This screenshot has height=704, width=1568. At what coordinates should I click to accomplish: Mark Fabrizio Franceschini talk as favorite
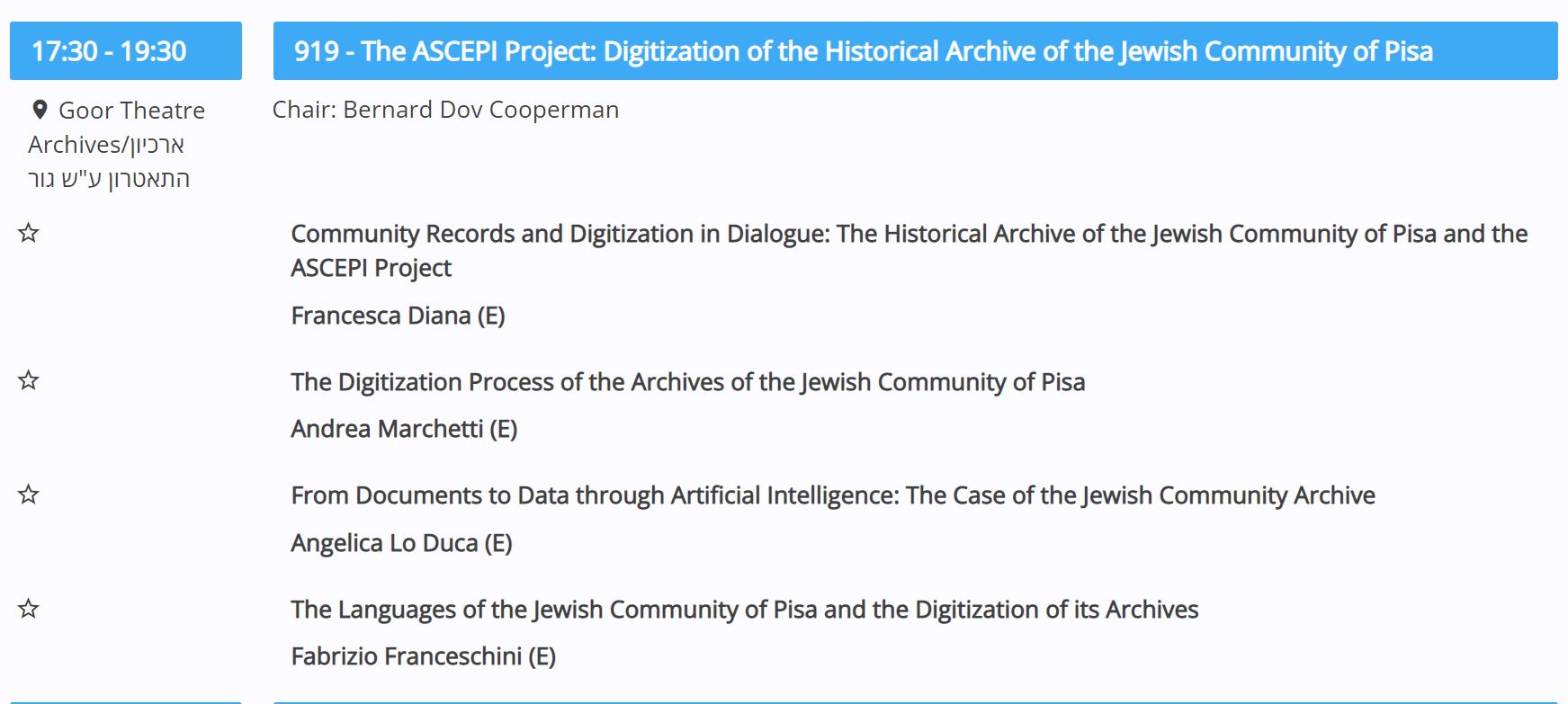click(x=29, y=609)
